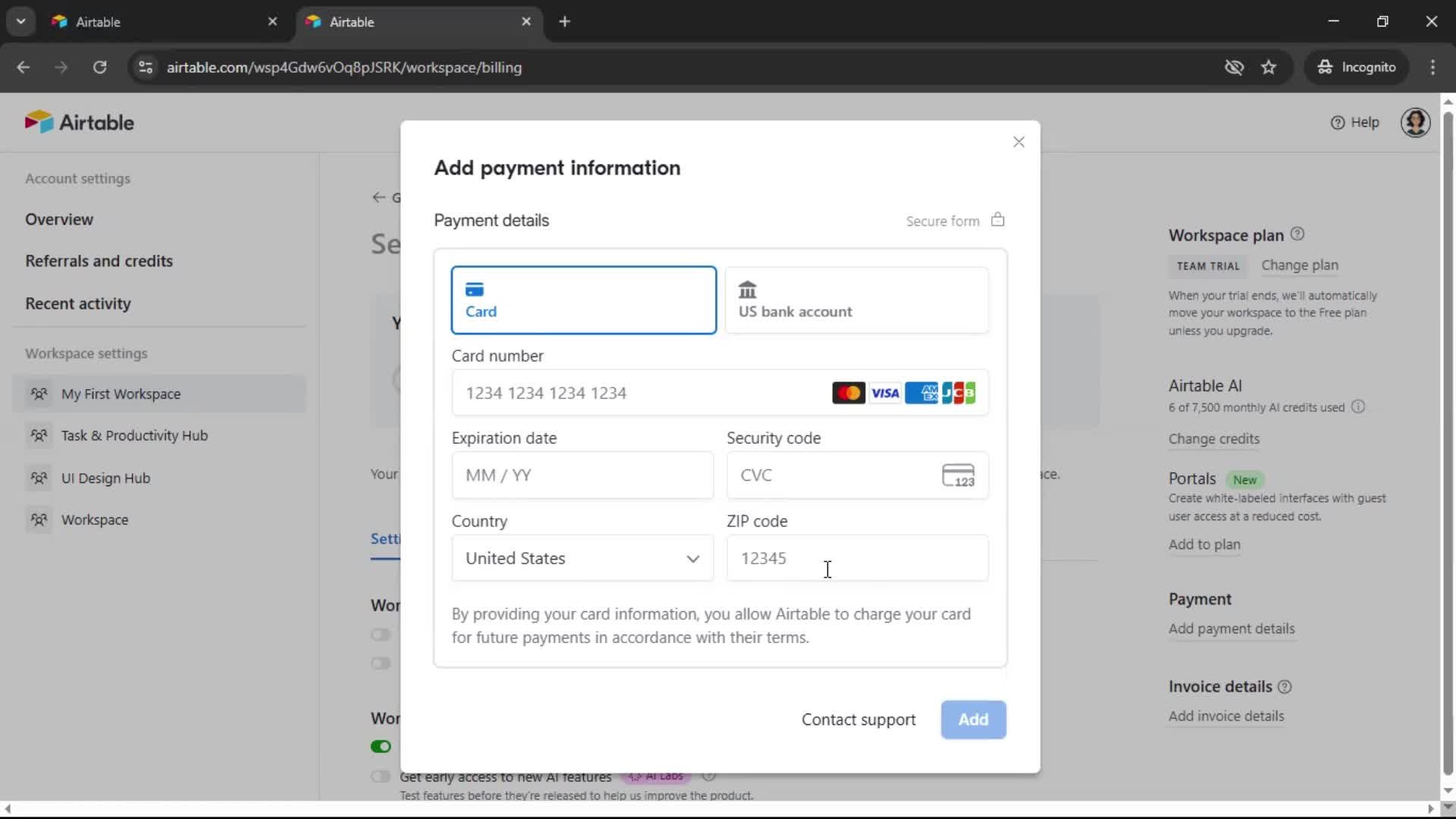Image resolution: width=1456 pixels, height=819 pixels.
Task: Click the Expiration date MM / YY field
Action: pos(582,475)
